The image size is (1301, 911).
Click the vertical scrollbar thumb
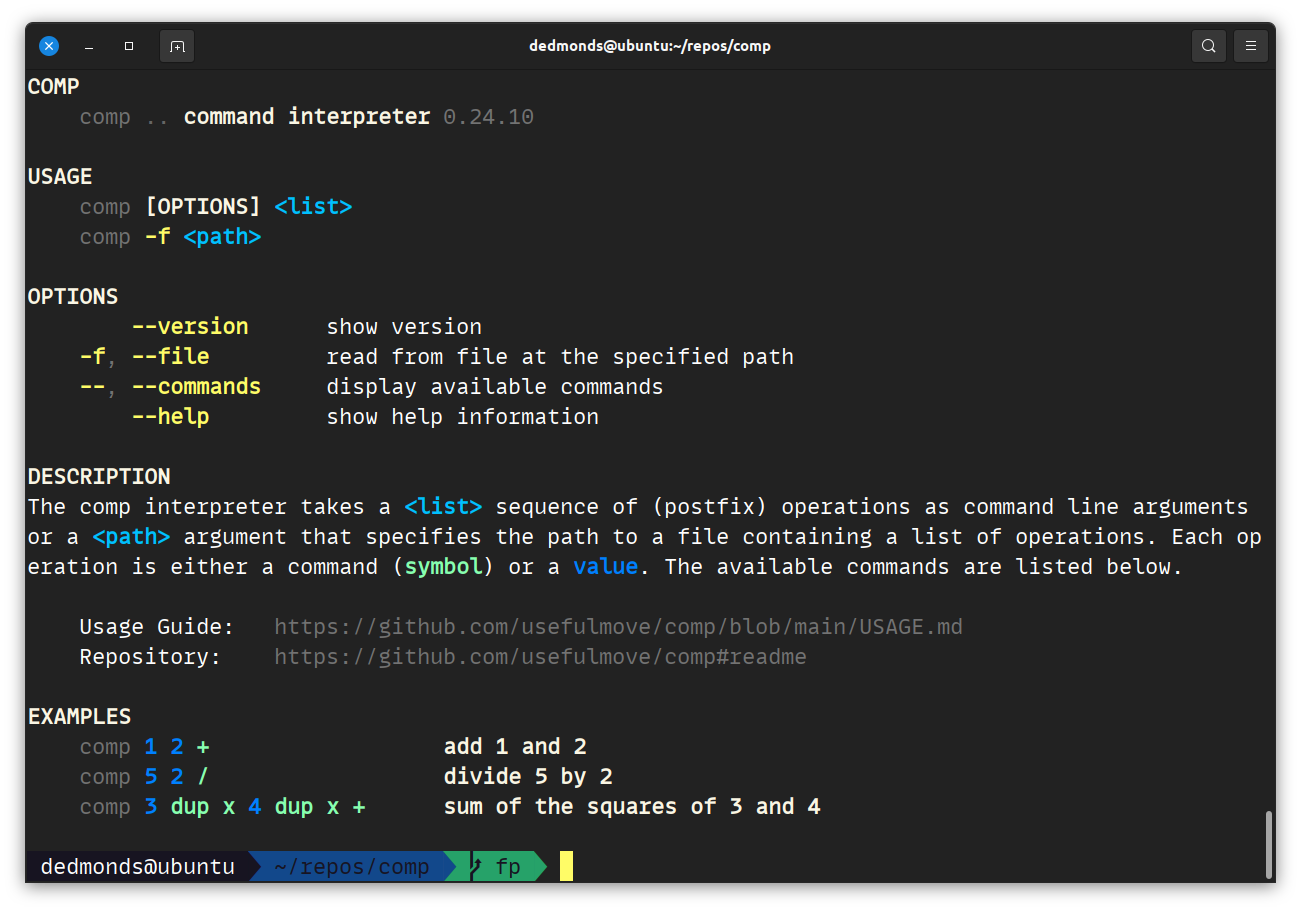1269,843
